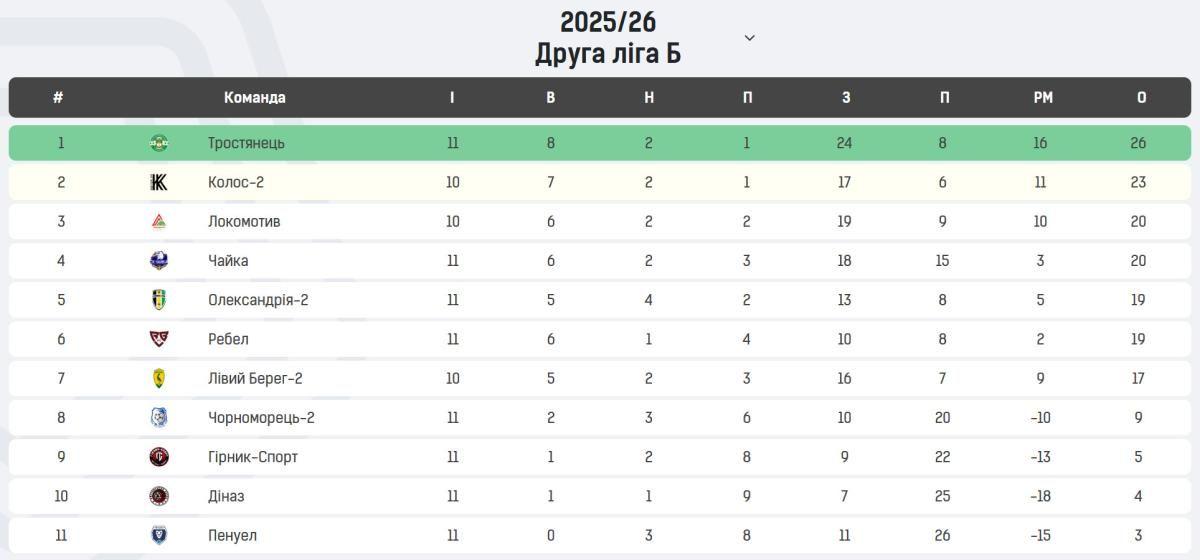The image size is (1200, 560).
Task: Click the Чорноморець-2 team emblem
Action: [x=159, y=418]
